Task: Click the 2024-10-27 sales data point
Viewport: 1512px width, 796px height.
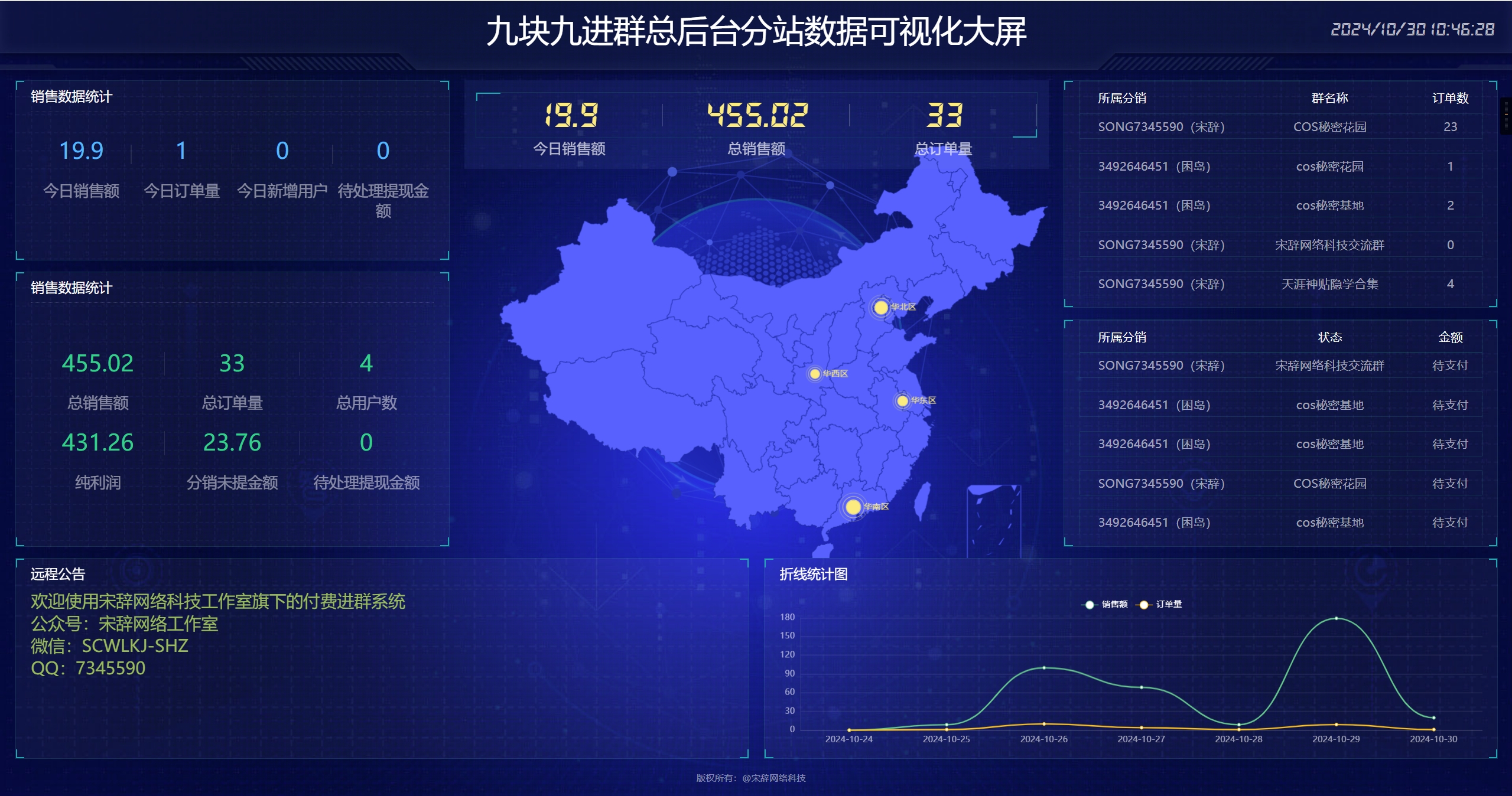Action: 1142,687
